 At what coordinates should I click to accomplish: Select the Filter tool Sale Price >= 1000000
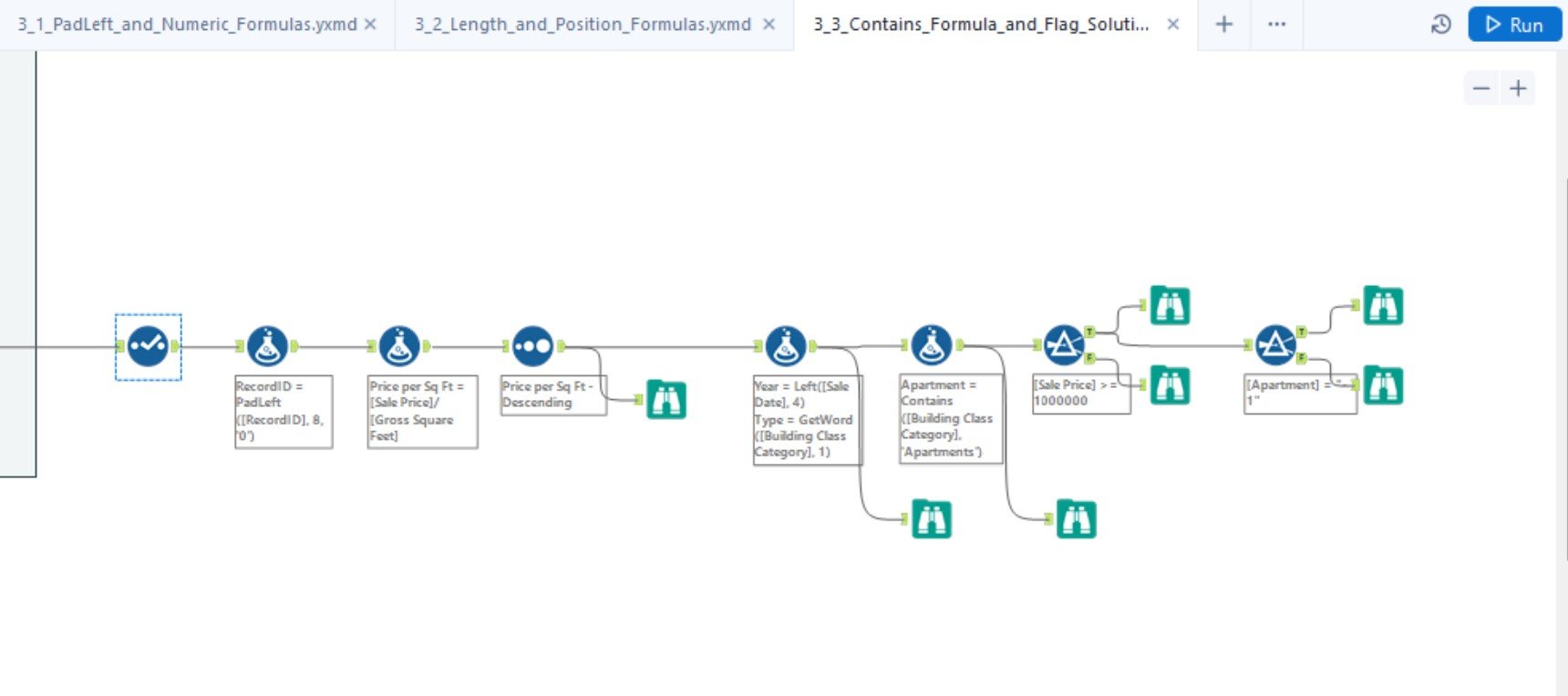pos(1063,345)
